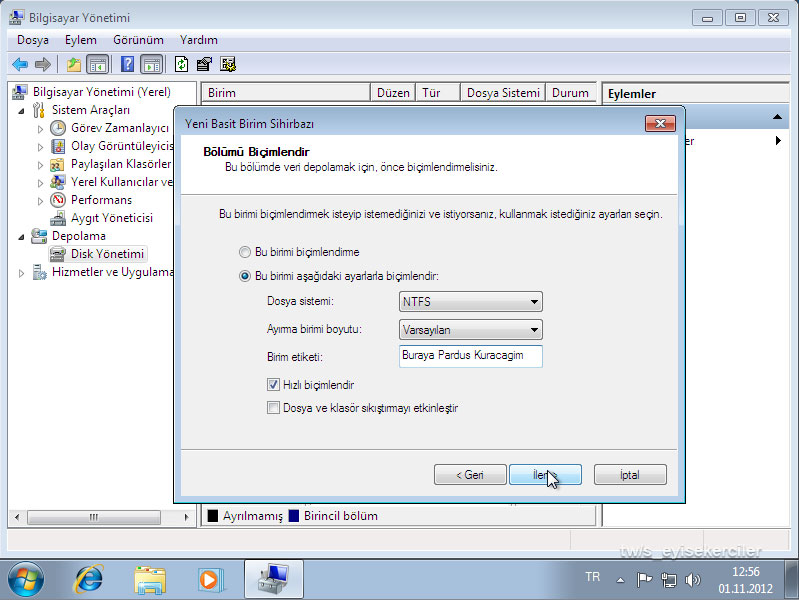Screen dimensions: 799x600
Task: Open the Görünüm menu
Action: 138,40
